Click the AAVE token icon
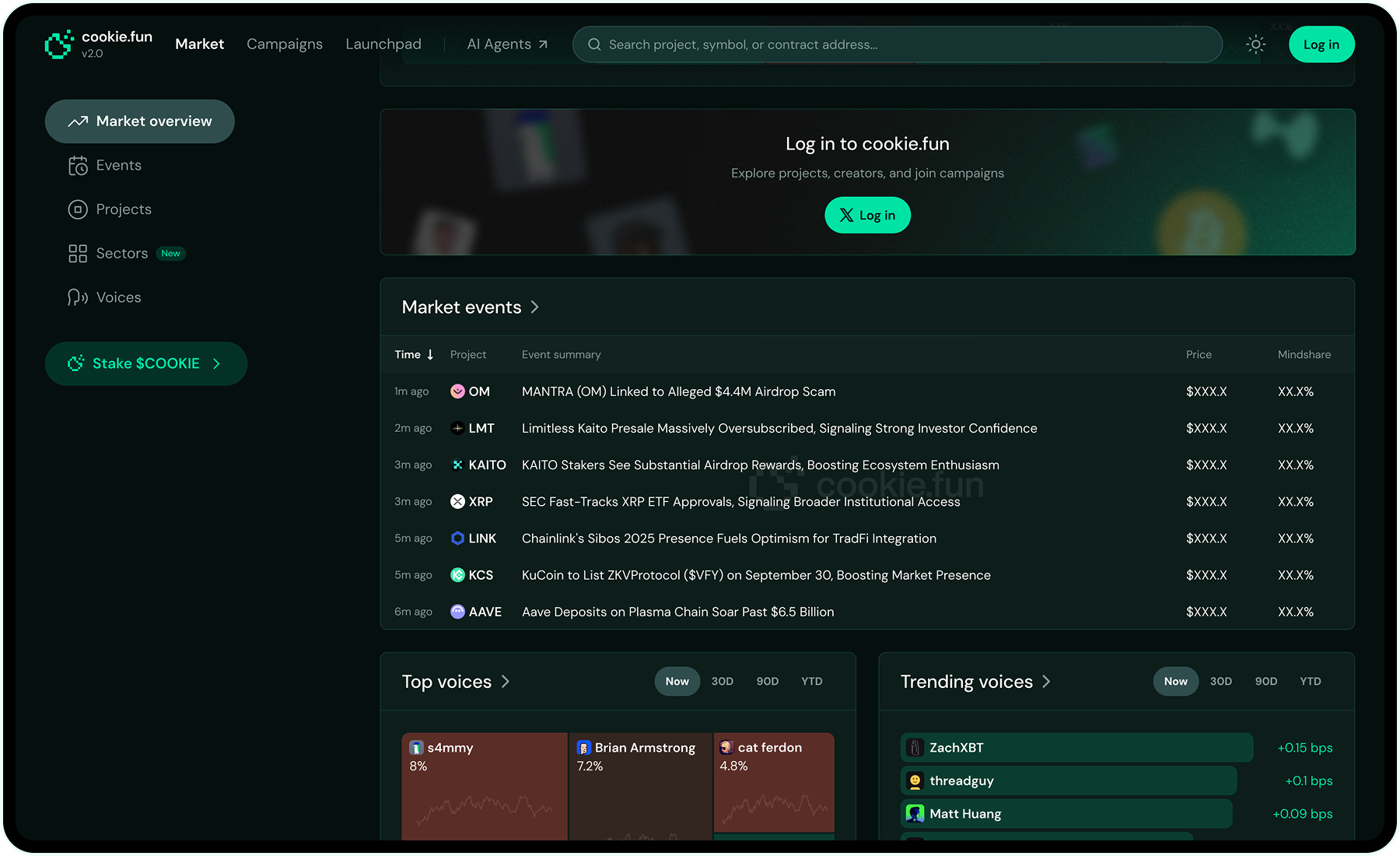The width and height of the screenshot is (1400, 856). click(x=457, y=612)
